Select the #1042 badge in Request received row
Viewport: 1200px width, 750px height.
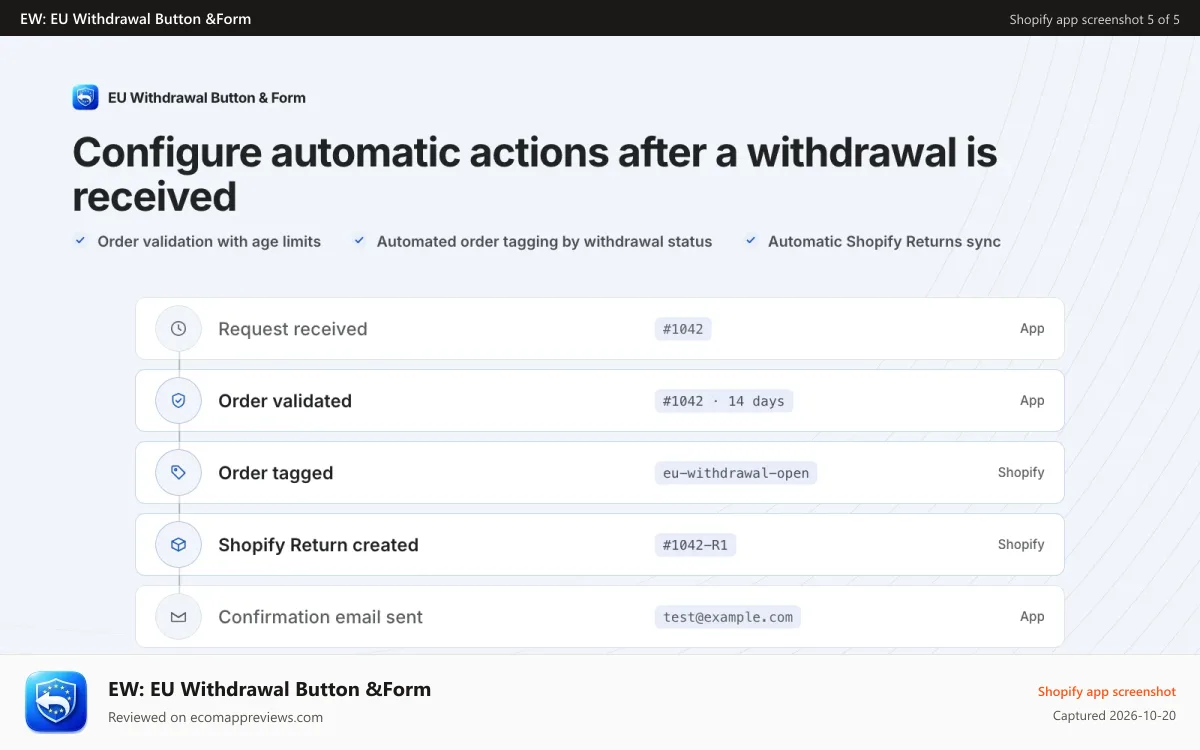[683, 328]
